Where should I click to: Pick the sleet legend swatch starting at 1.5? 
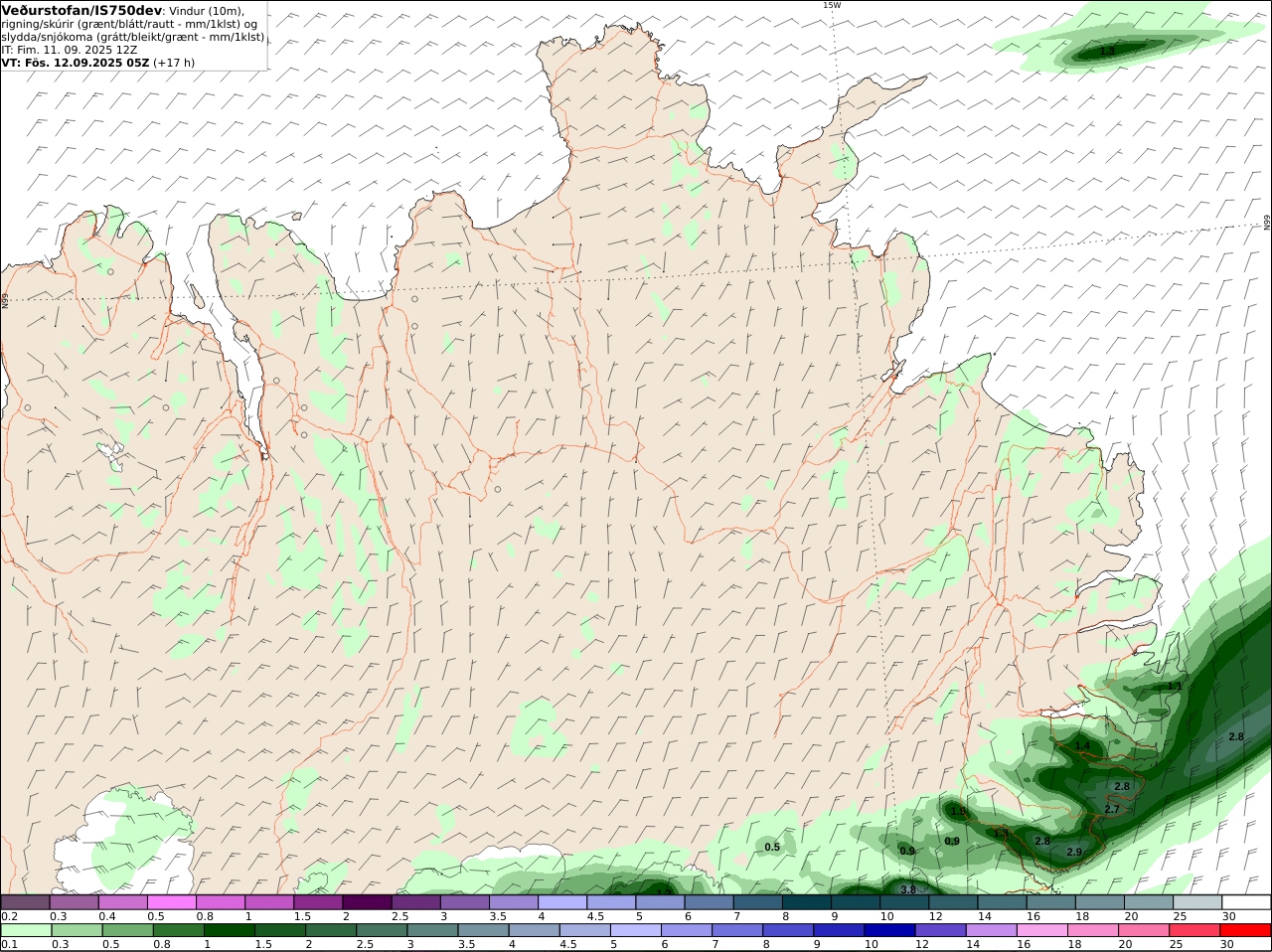(318, 902)
